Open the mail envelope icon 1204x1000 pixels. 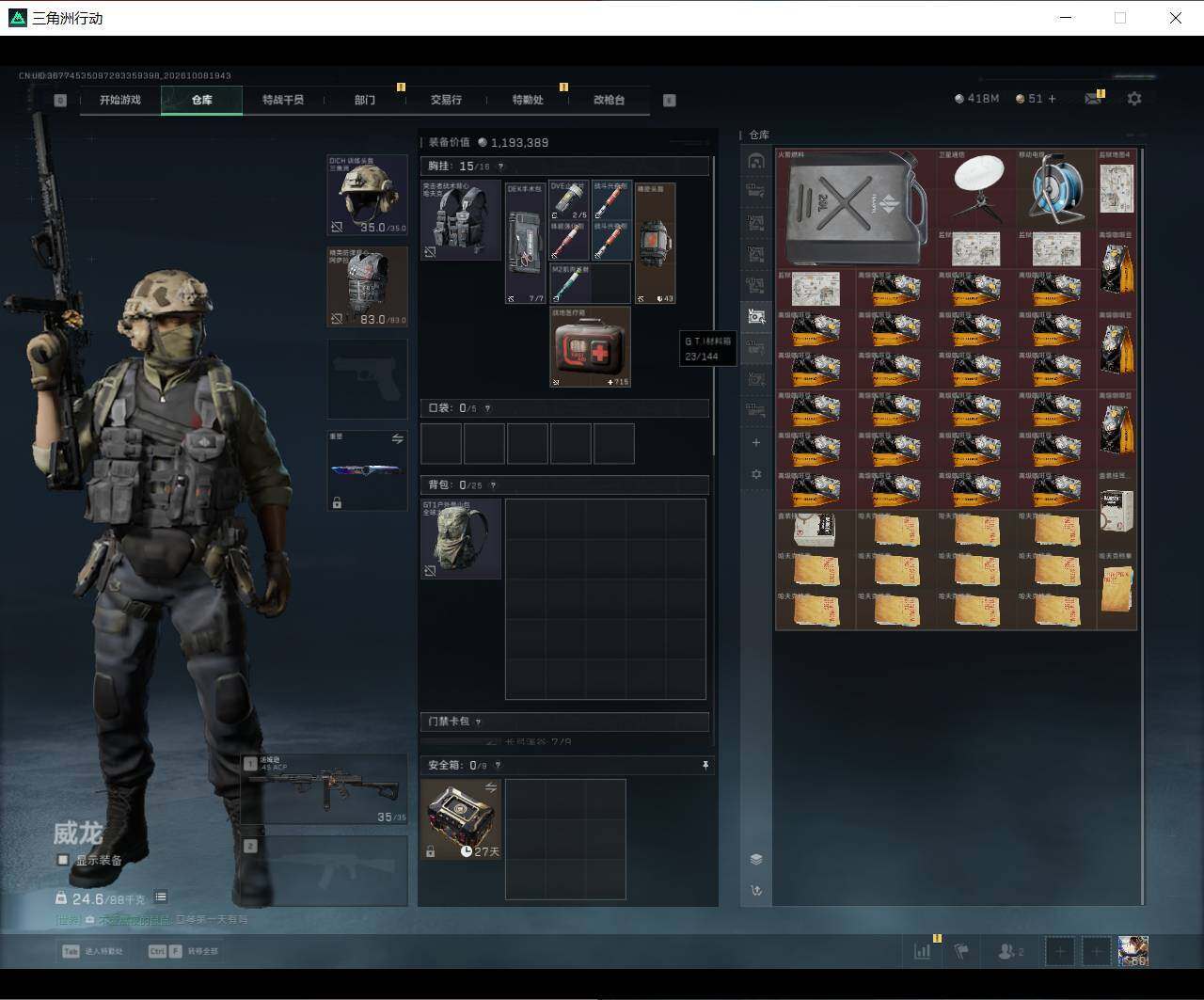click(x=1092, y=99)
